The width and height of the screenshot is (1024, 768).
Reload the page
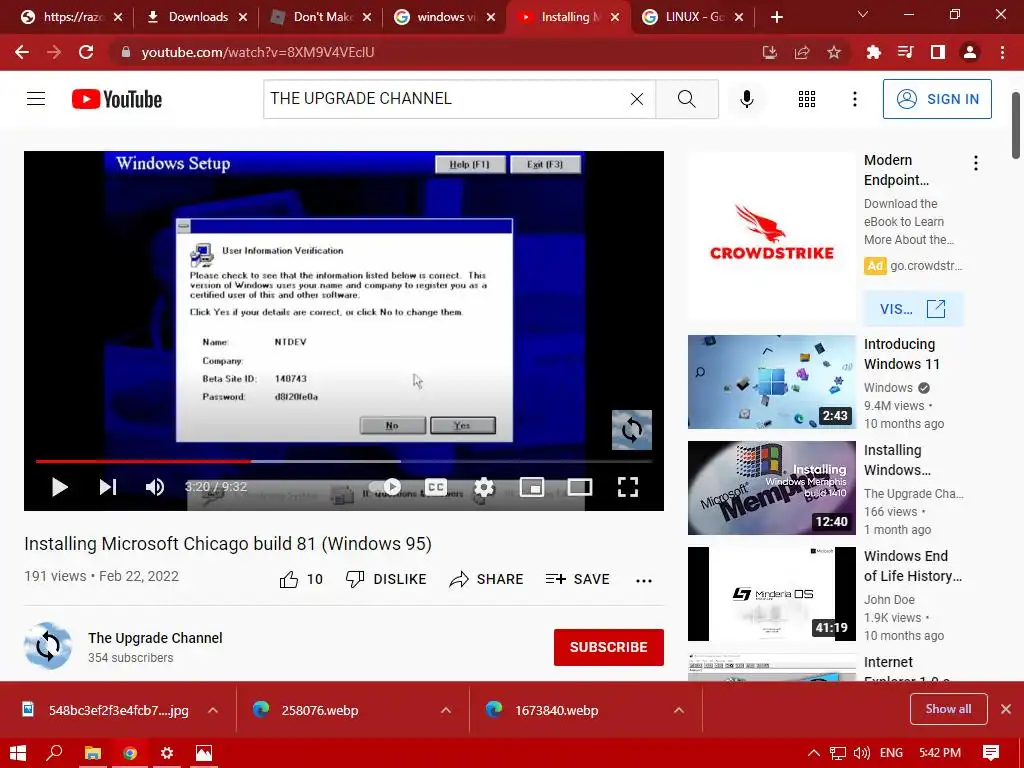[86, 52]
